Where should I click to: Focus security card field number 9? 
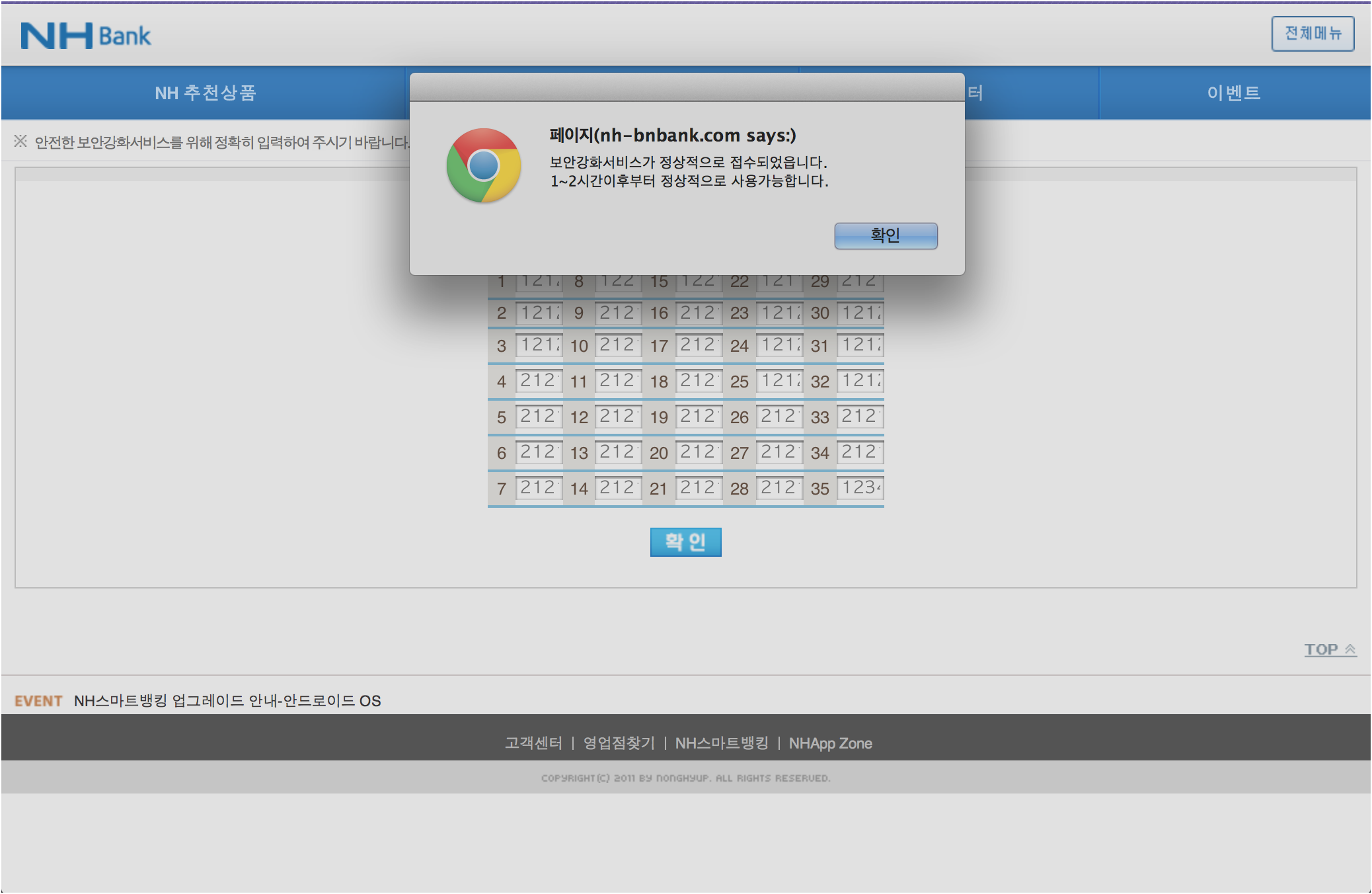tap(619, 313)
